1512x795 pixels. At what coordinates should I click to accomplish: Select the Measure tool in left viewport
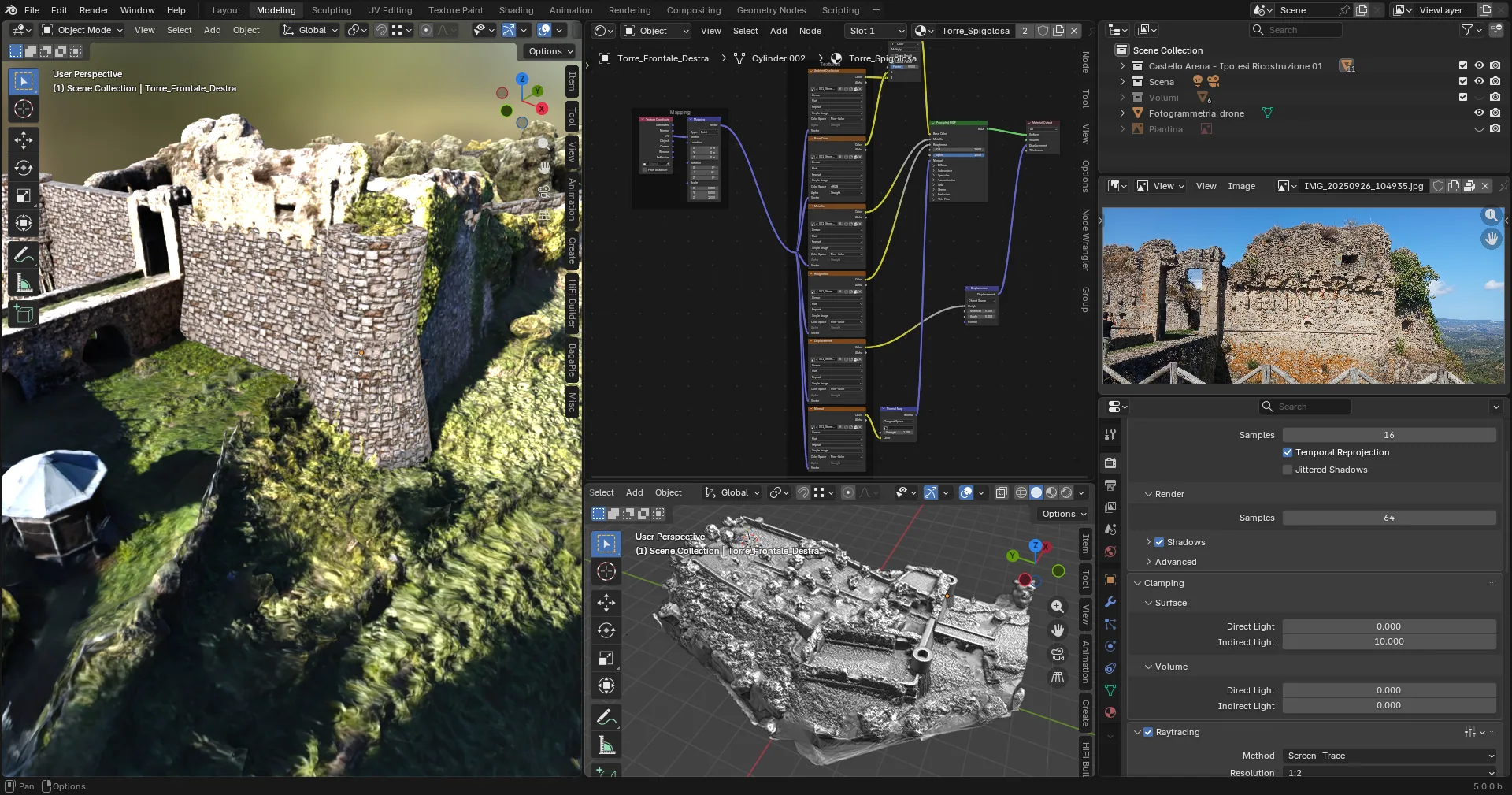coord(24,283)
